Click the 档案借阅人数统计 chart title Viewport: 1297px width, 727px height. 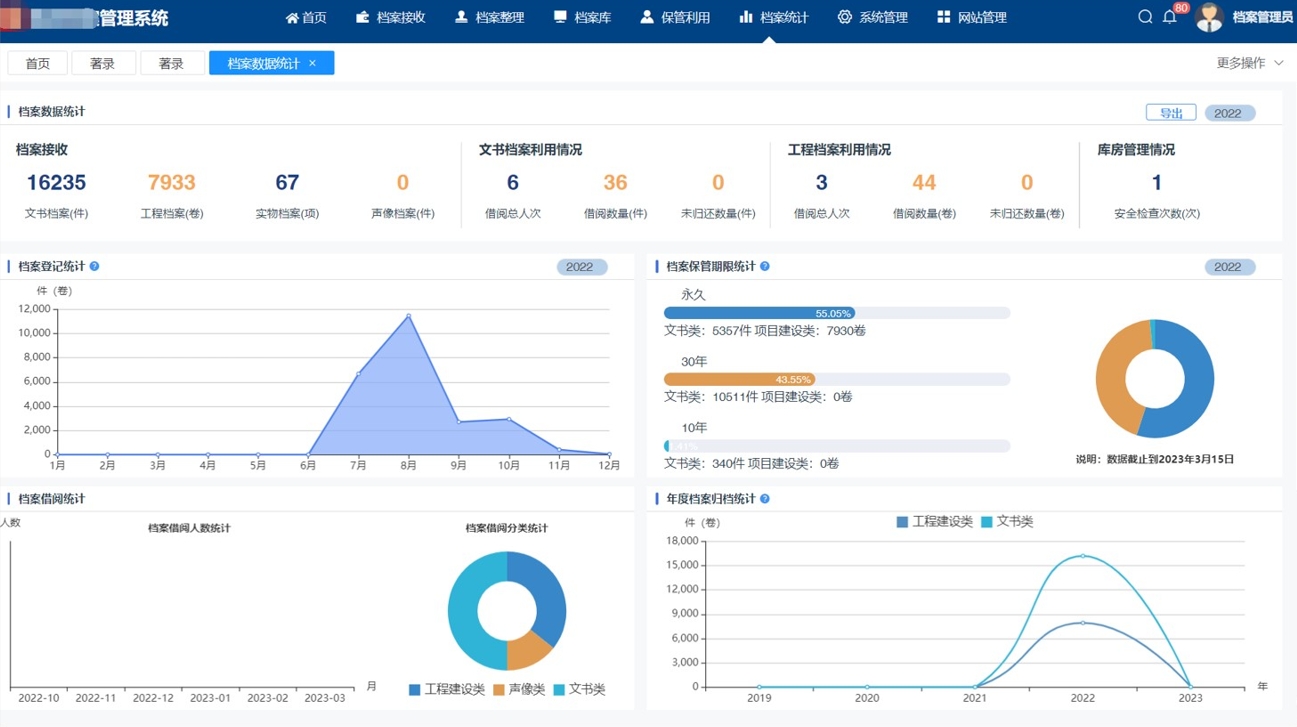(x=189, y=528)
